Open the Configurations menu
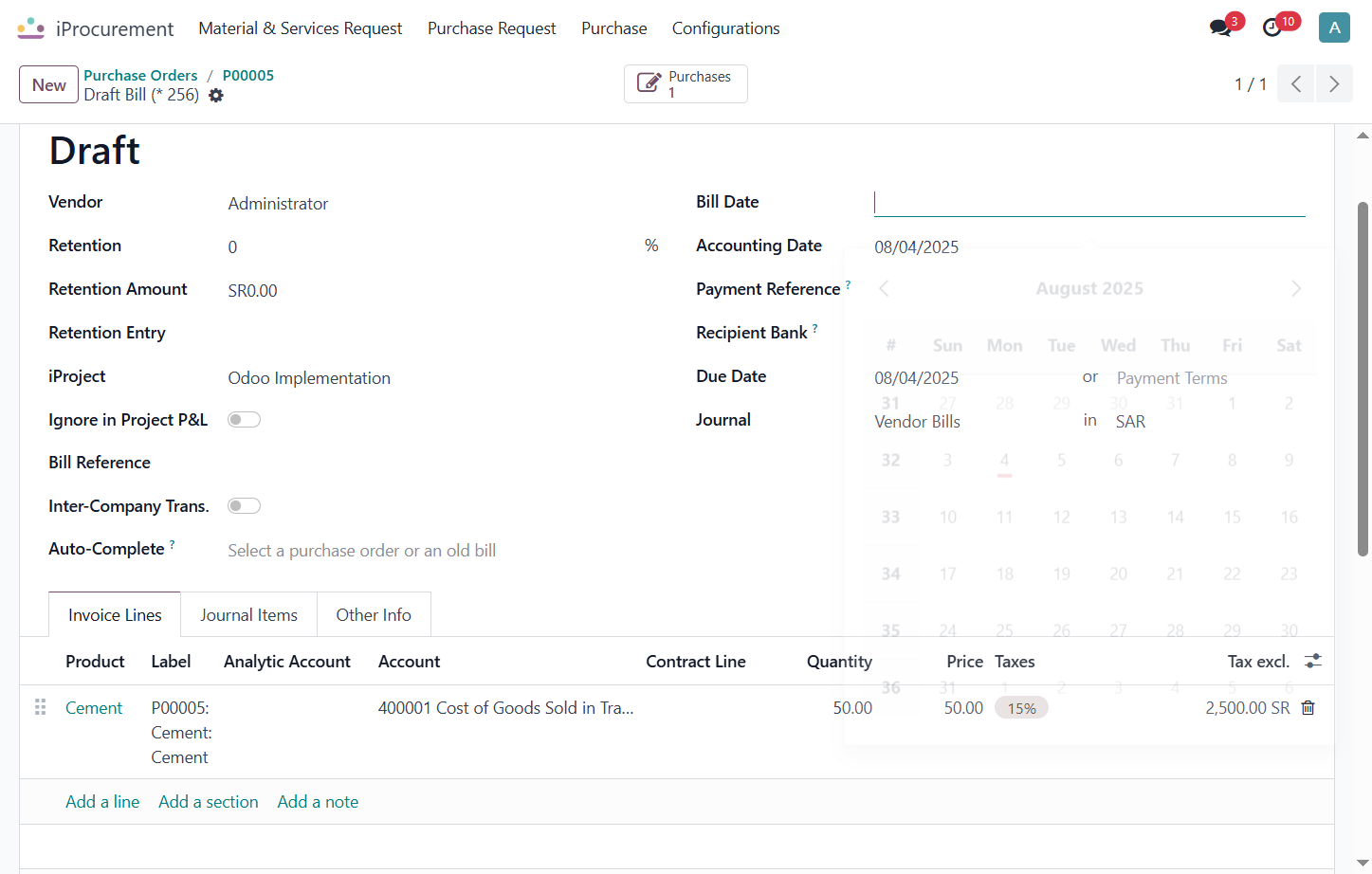This screenshot has width=1372, height=874. click(x=726, y=28)
